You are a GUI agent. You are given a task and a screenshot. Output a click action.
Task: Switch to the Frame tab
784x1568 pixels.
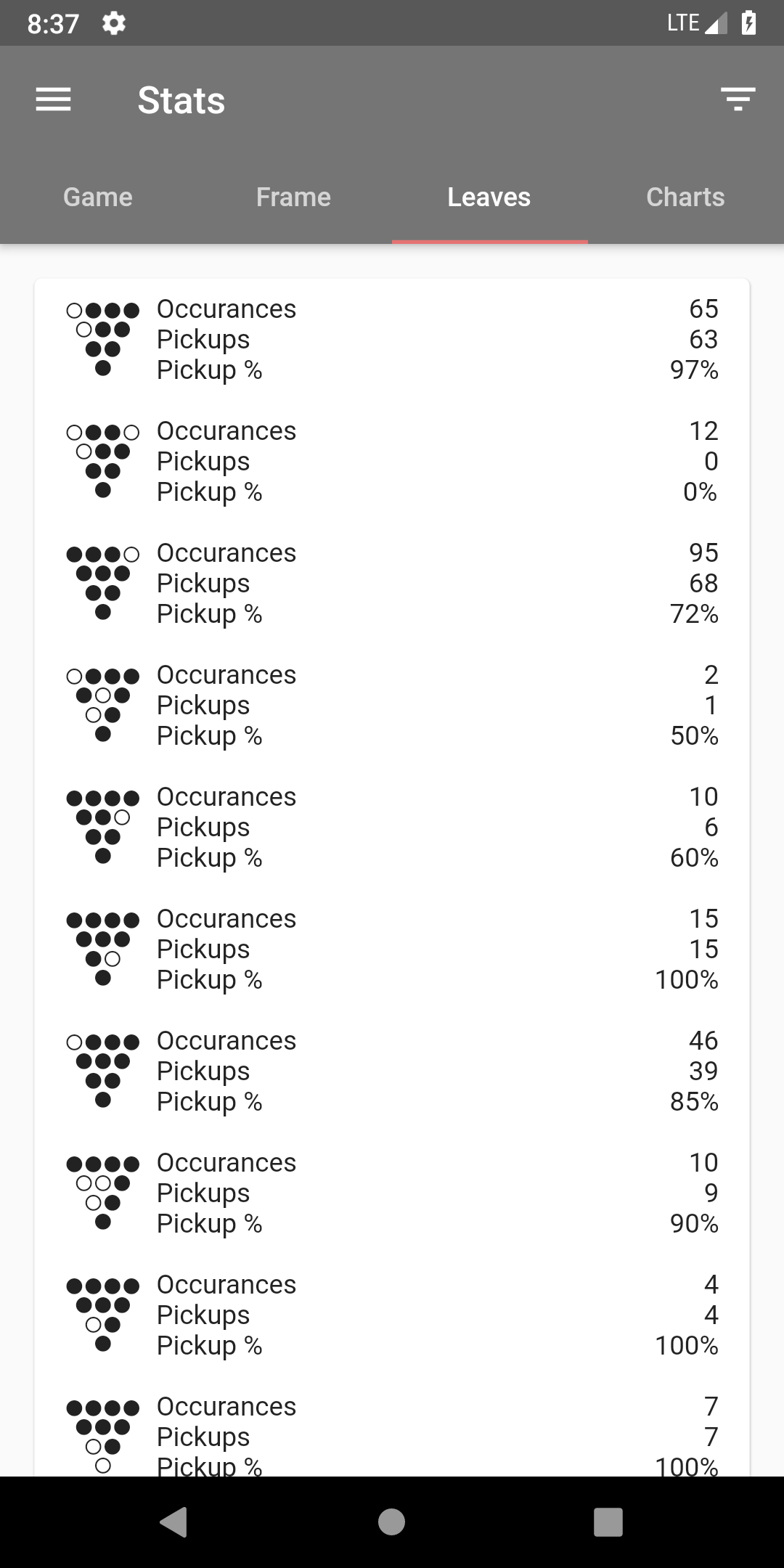(294, 197)
